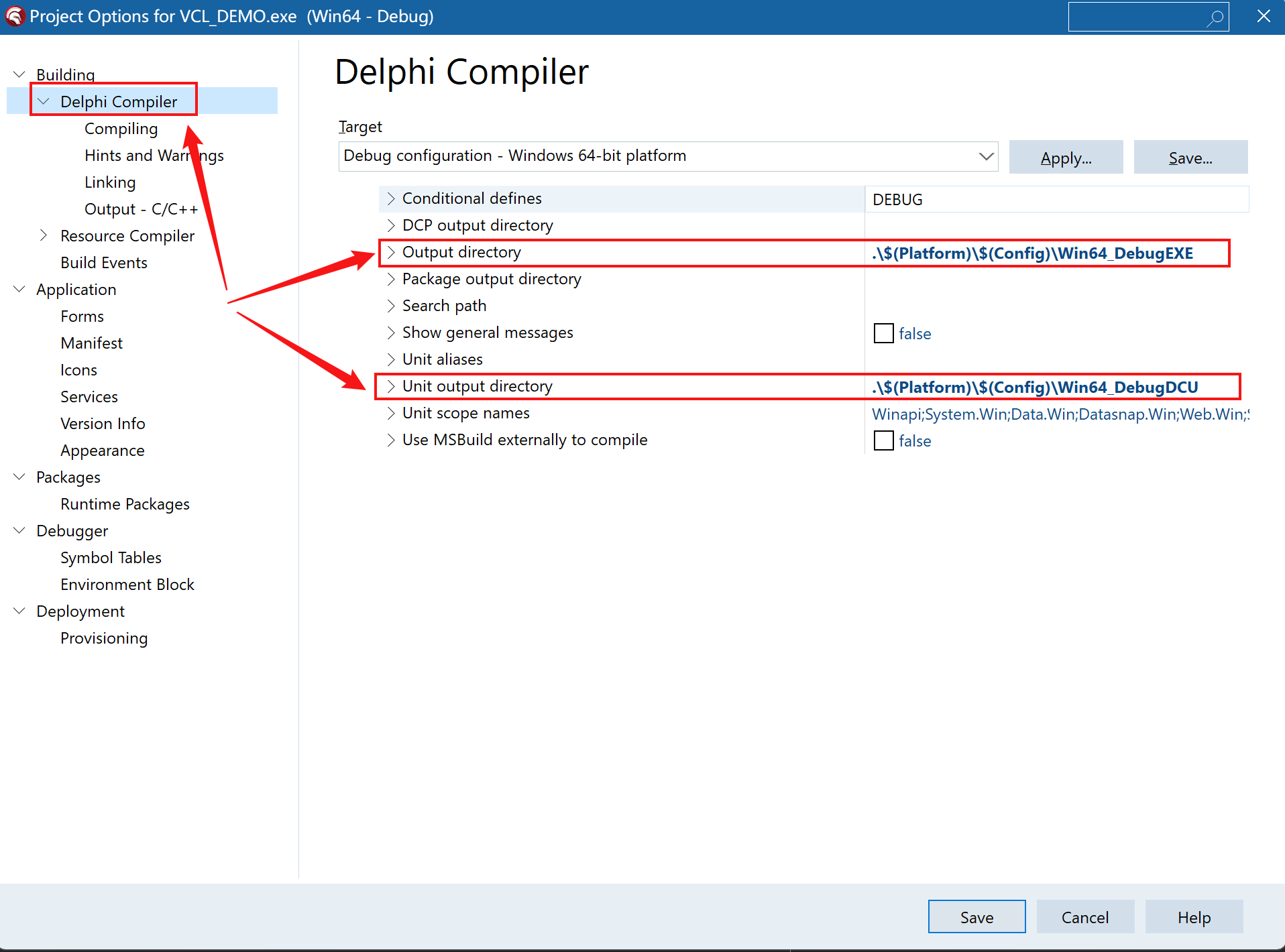Expand the Unit scope names row

point(391,413)
